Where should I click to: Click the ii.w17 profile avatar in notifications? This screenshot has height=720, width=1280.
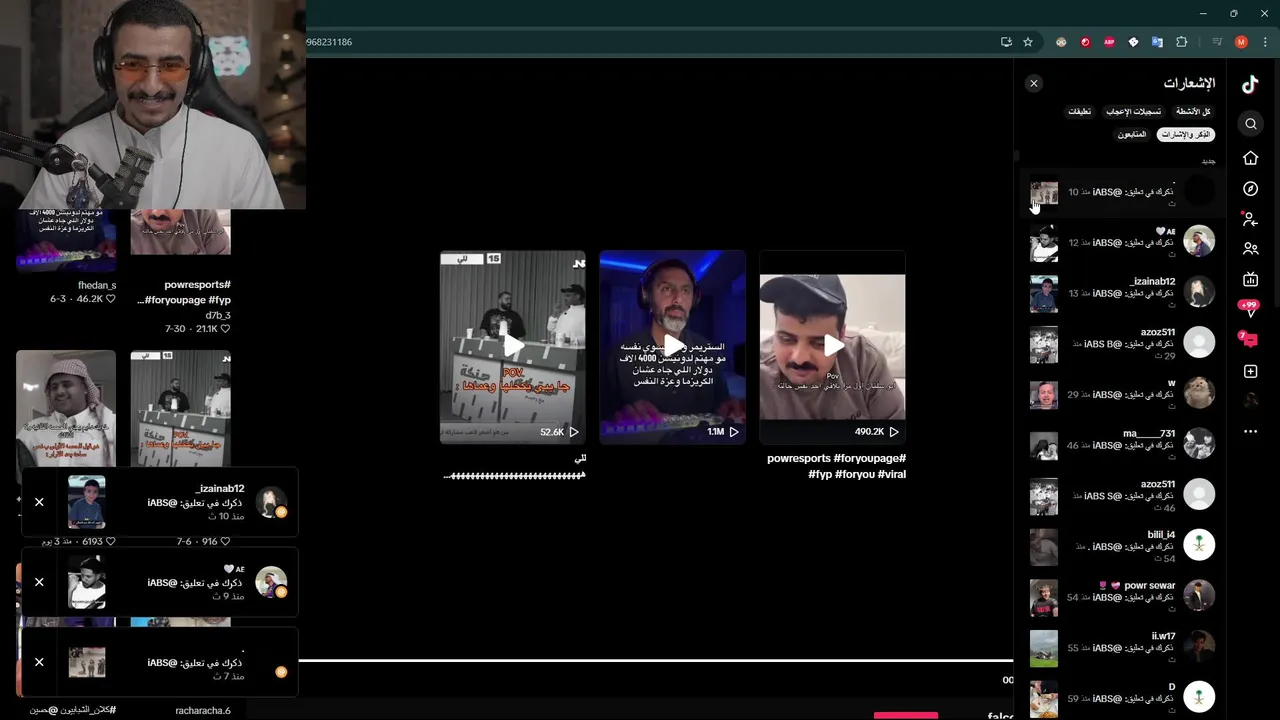pos(1199,646)
